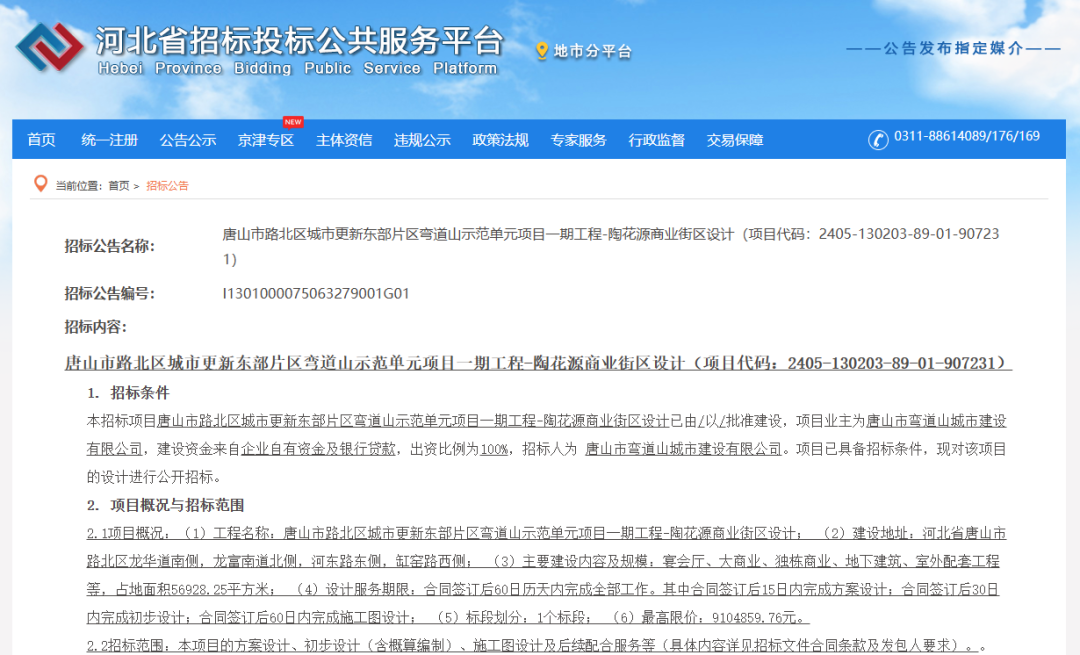
Task: Open the 交易保障 menu item
Action: click(x=734, y=140)
